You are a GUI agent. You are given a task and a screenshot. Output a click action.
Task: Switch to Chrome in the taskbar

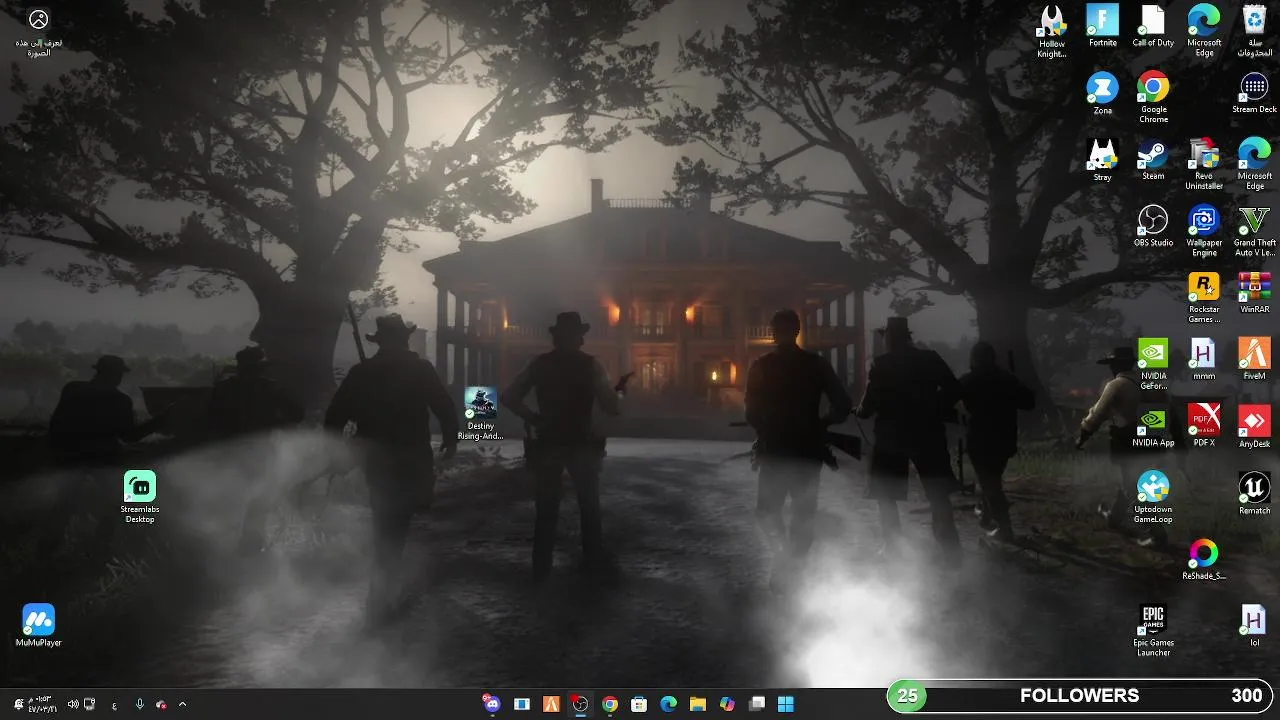coord(610,704)
